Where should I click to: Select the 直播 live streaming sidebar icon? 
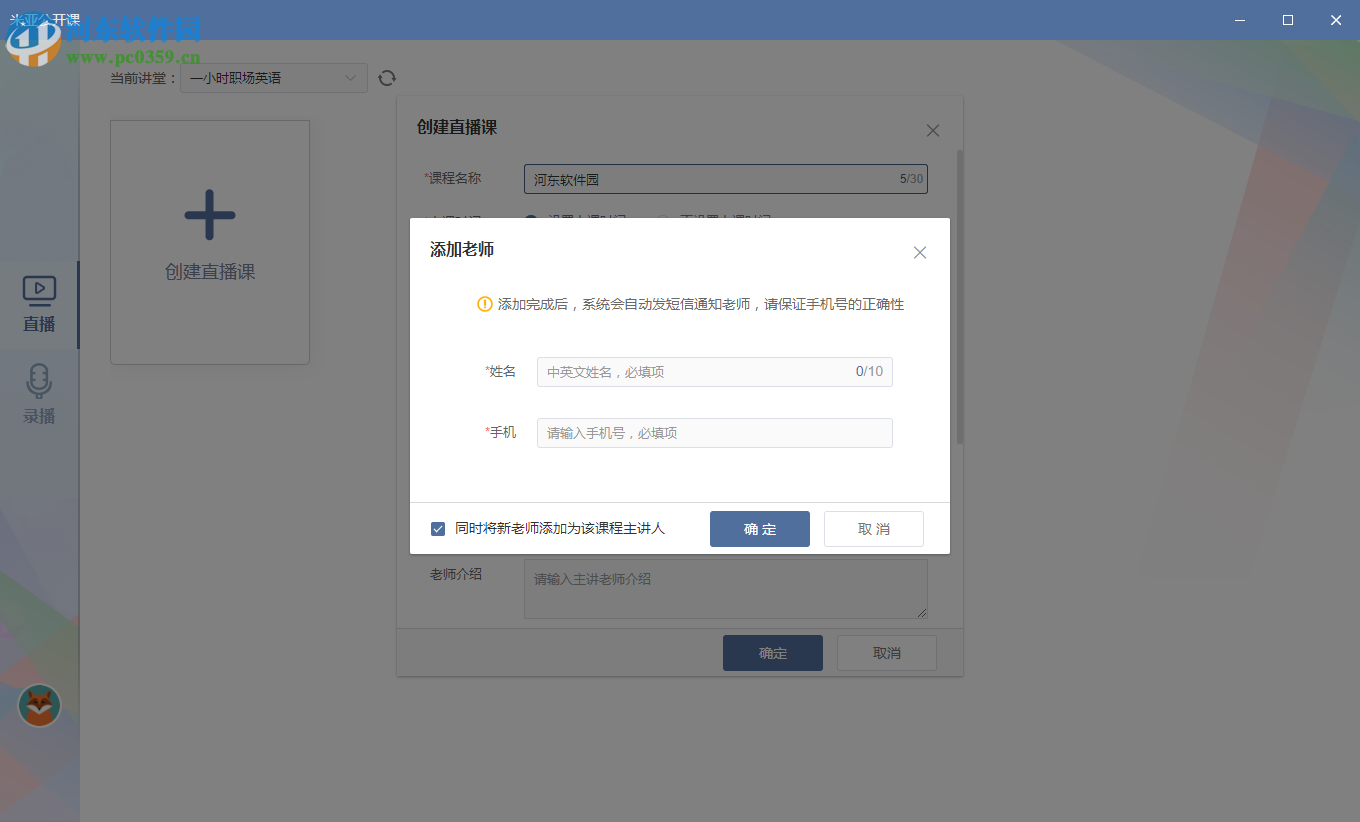click(x=38, y=303)
